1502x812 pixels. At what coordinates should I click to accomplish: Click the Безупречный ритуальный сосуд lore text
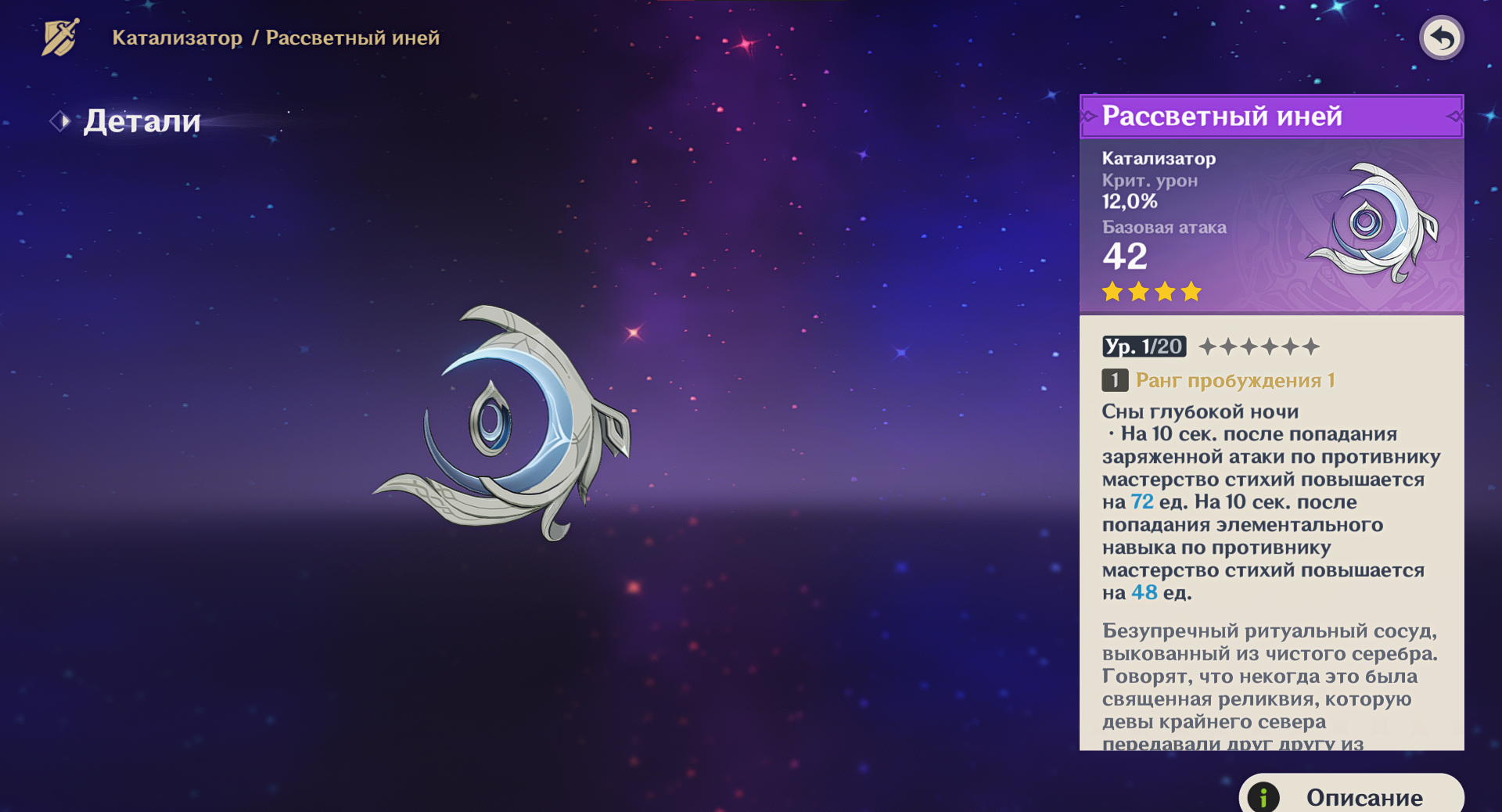click(x=1270, y=686)
